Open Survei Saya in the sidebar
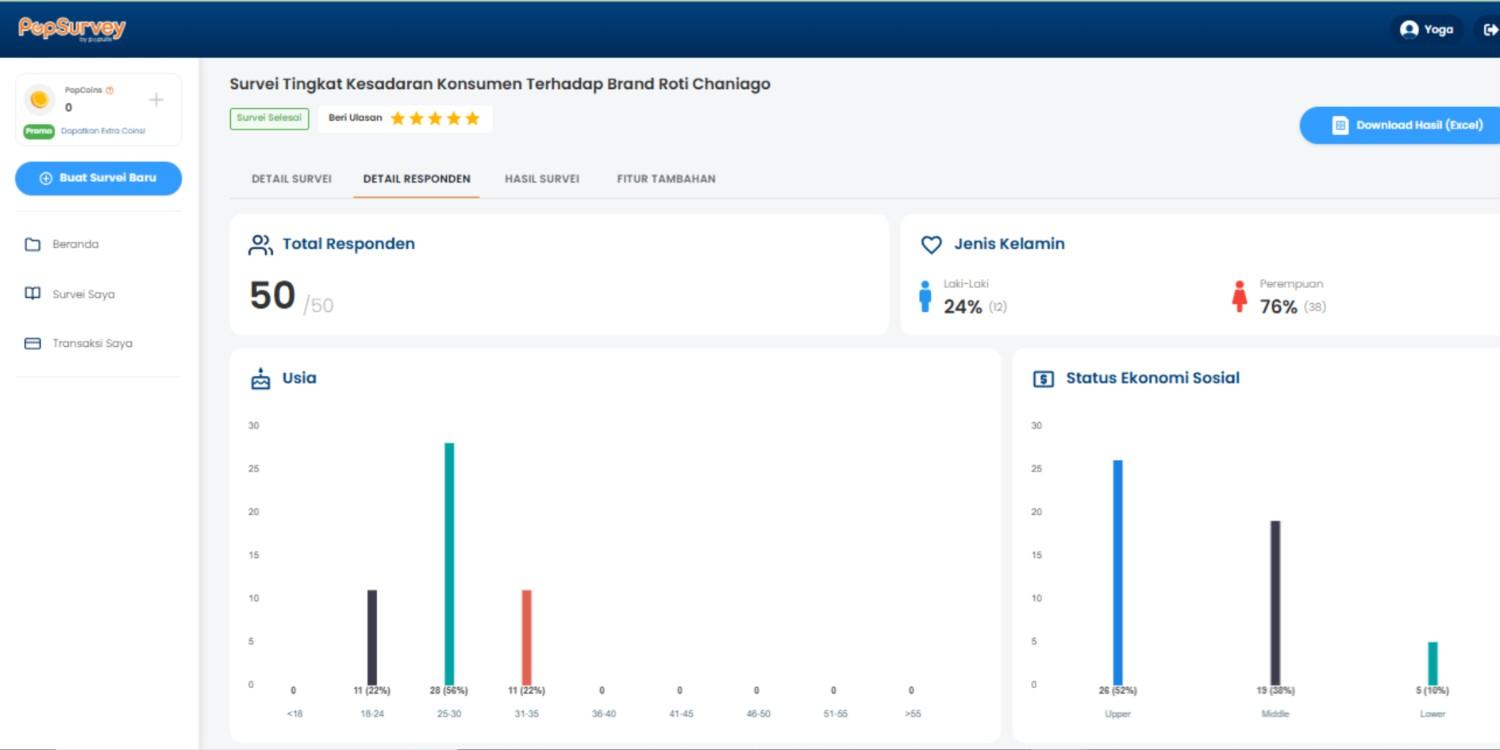1500x750 pixels. point(83,294)
